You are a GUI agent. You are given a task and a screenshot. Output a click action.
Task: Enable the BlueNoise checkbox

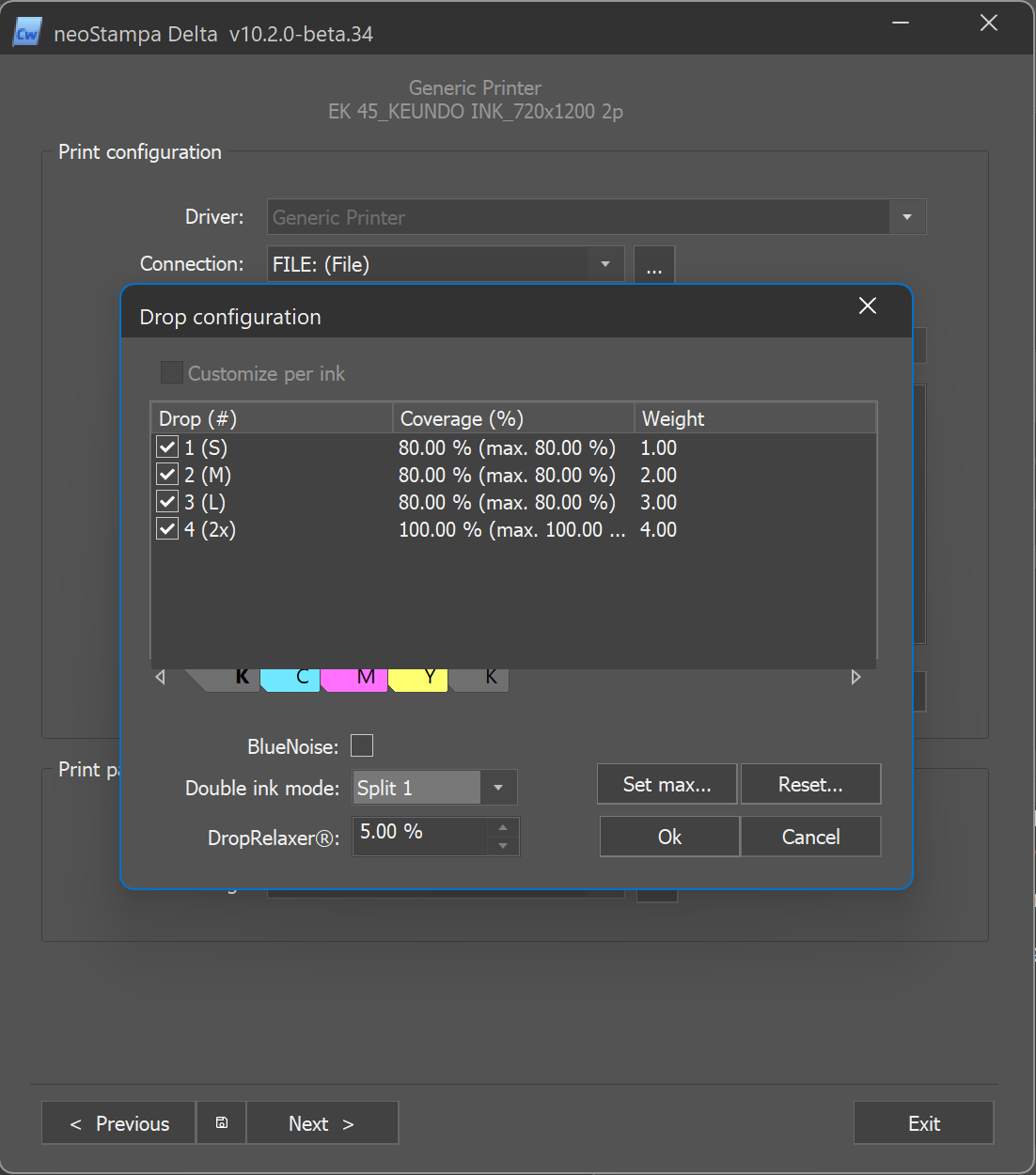[362, 745]
